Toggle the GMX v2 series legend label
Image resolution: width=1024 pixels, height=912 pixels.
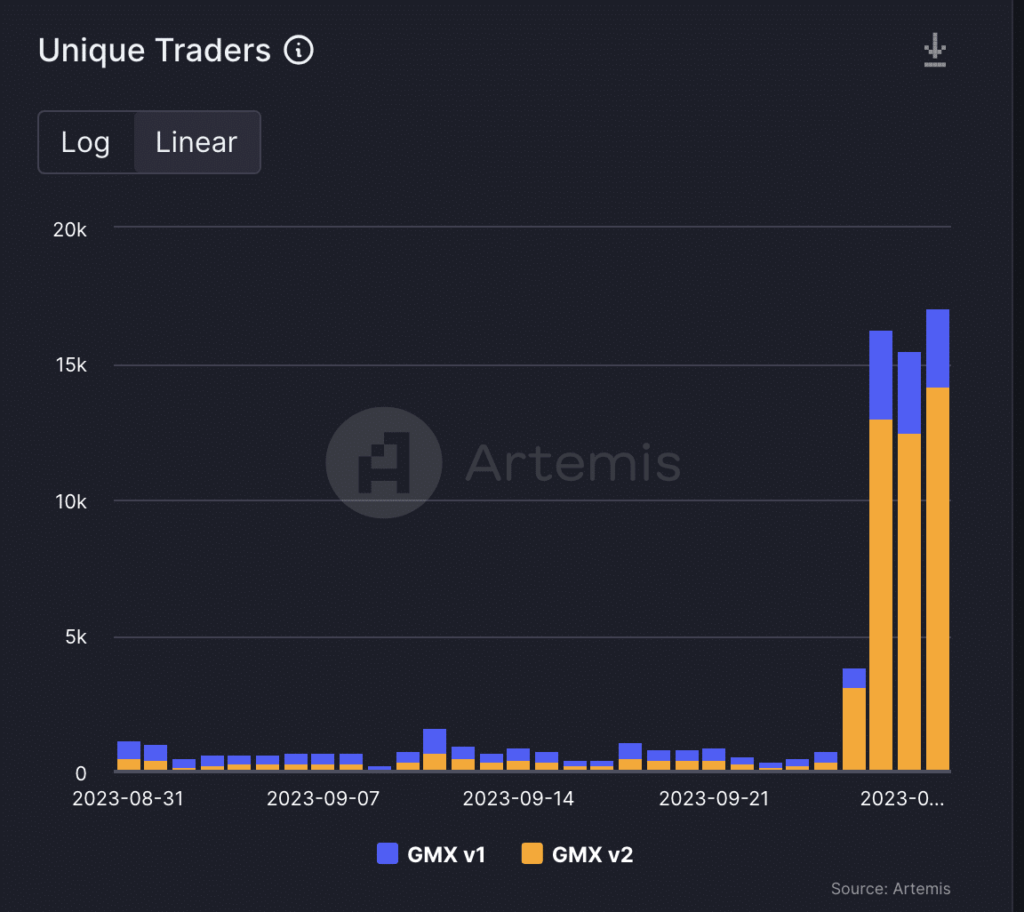pyautogui.click(x=592, y=854)
